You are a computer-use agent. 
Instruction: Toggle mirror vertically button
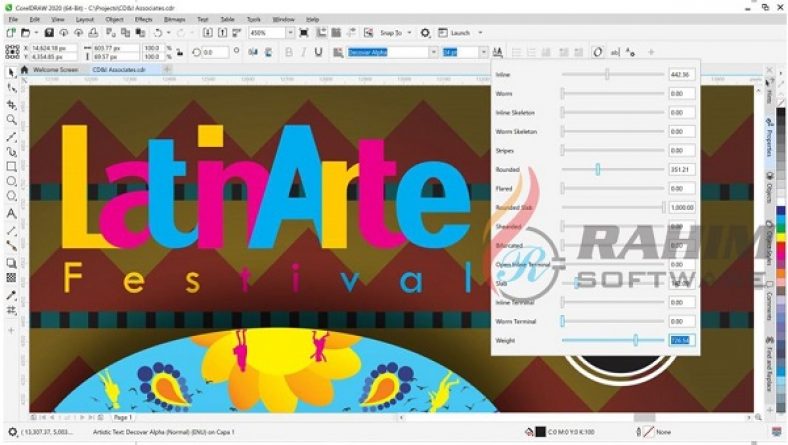pyautogui.click(x=268, y=52)
